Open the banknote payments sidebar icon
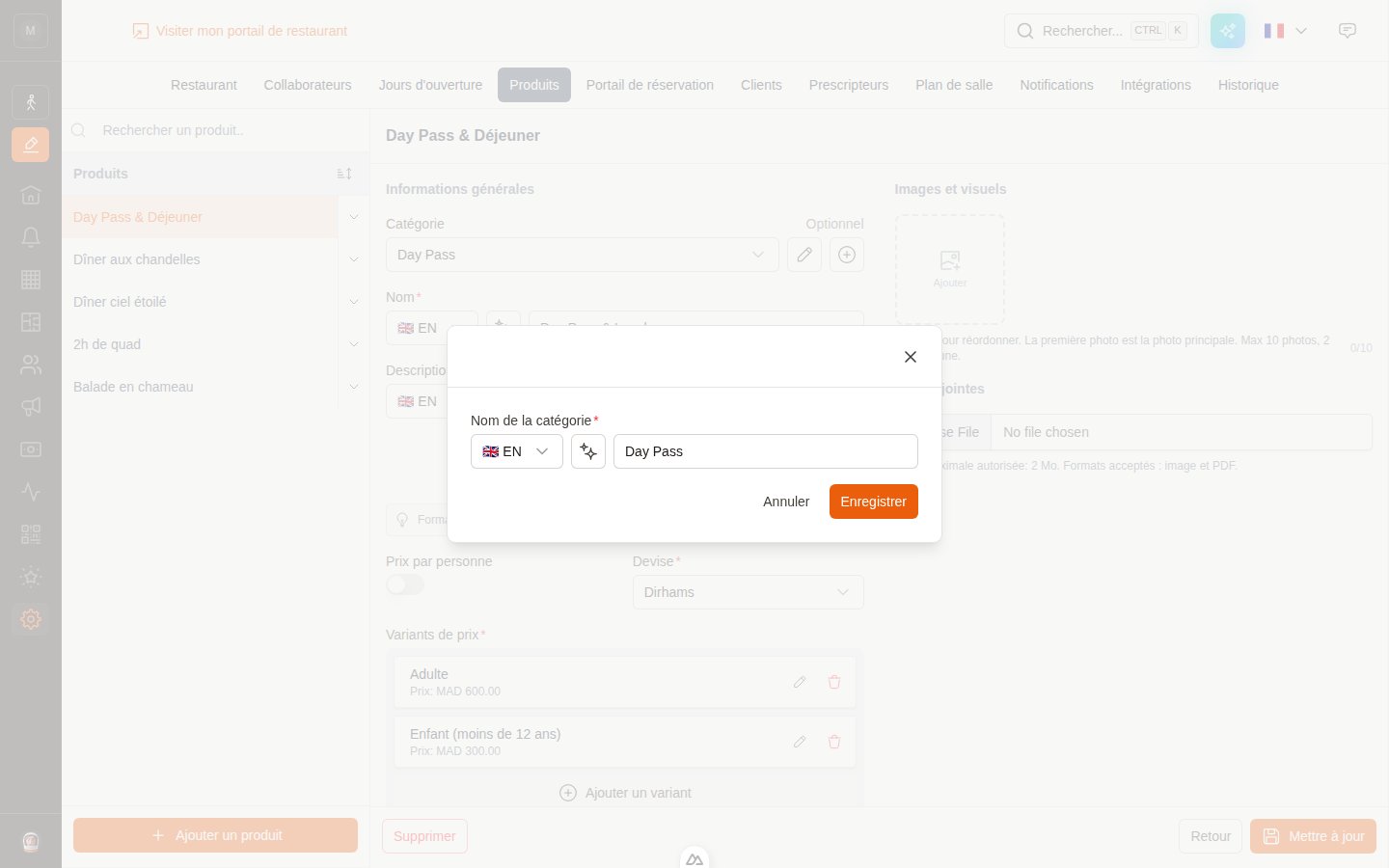Screen dimensions: 1389x868 point(31,449)
